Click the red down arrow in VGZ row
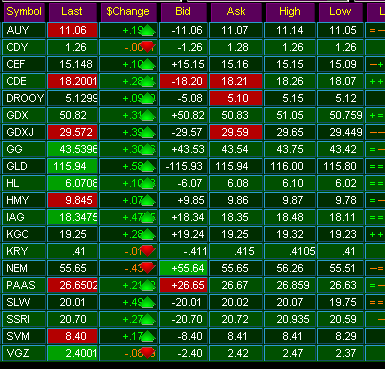Viewport: 385px width, 369px height. 148,353
